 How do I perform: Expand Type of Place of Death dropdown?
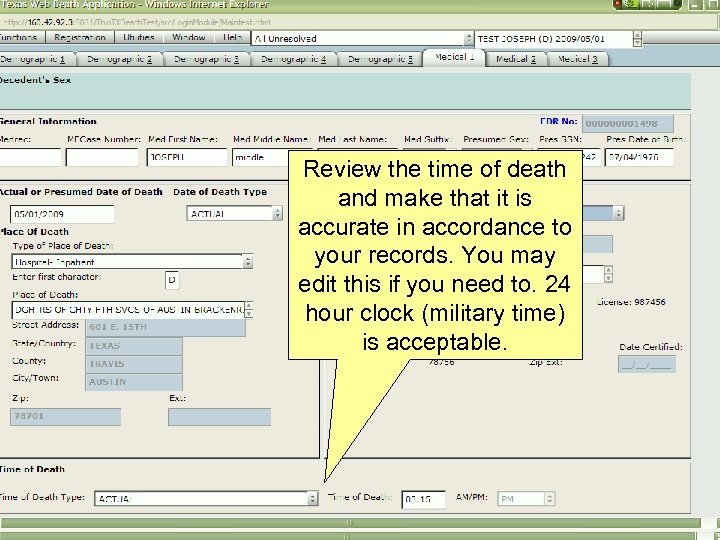pyautogui.click(x=248, y=262)
